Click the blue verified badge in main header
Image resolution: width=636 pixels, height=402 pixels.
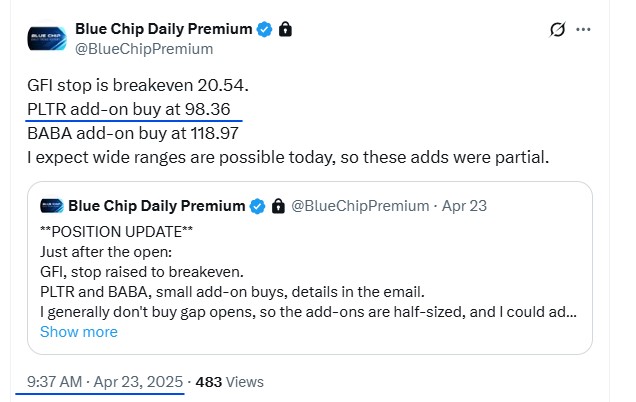[265, 29]
